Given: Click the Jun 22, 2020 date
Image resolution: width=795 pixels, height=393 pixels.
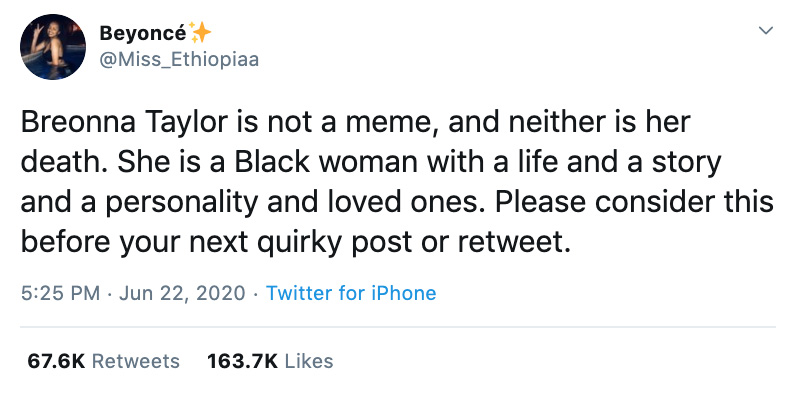Looking at the screenshot, I should point(182,293).
